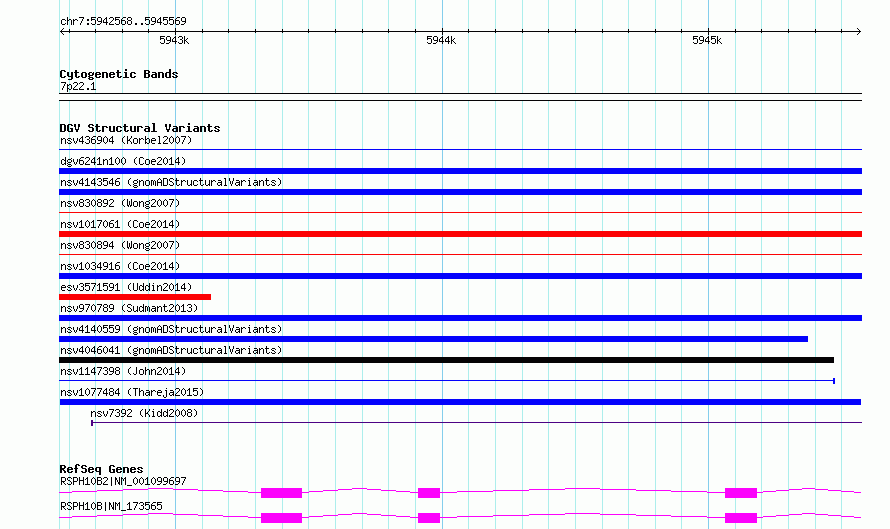
Task: Click the middle exon block of RSPH10B2
Action: pyautogui.click(x=429, y=493)
